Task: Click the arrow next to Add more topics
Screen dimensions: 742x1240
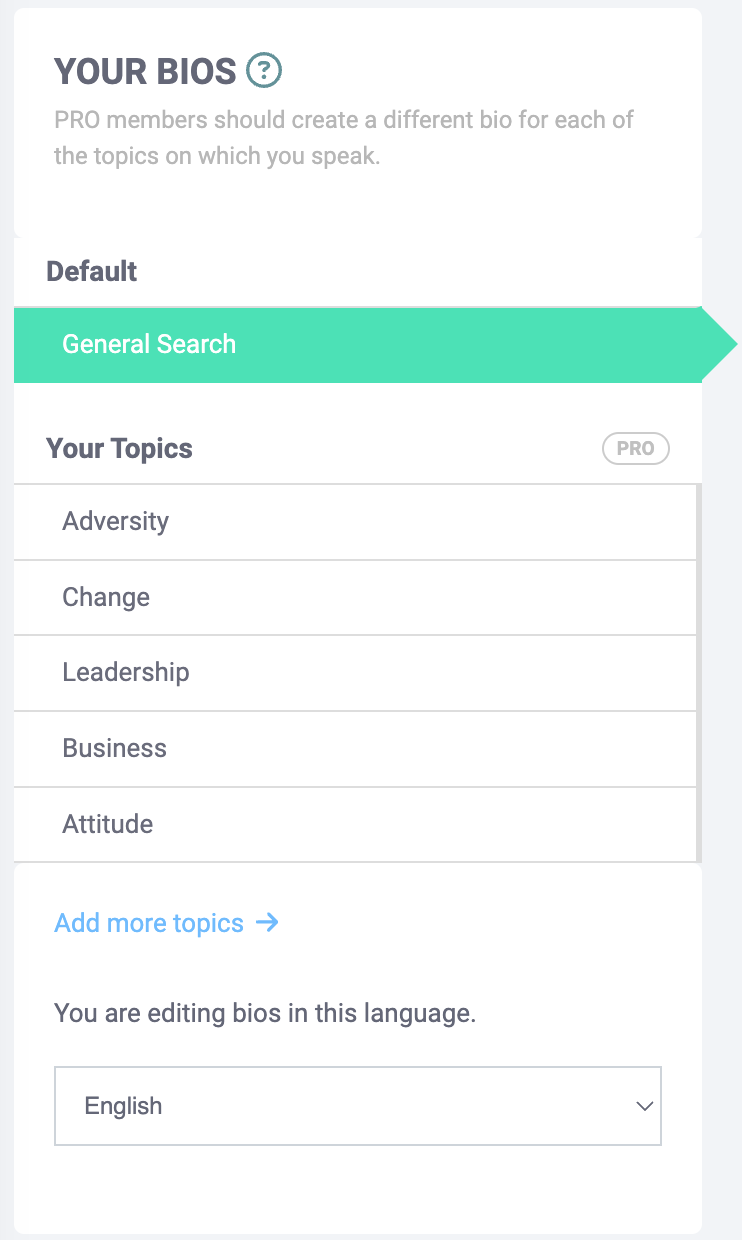Action: (267, 922)
